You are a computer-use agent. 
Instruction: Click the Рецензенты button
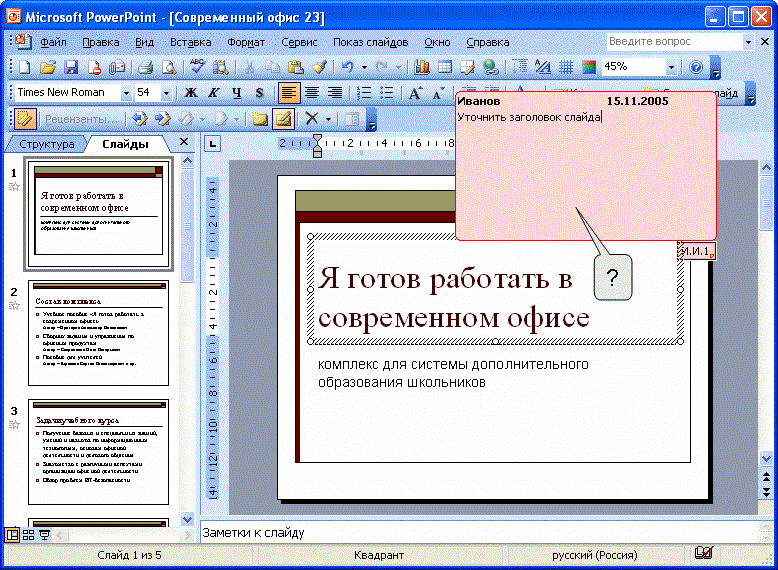81,119
